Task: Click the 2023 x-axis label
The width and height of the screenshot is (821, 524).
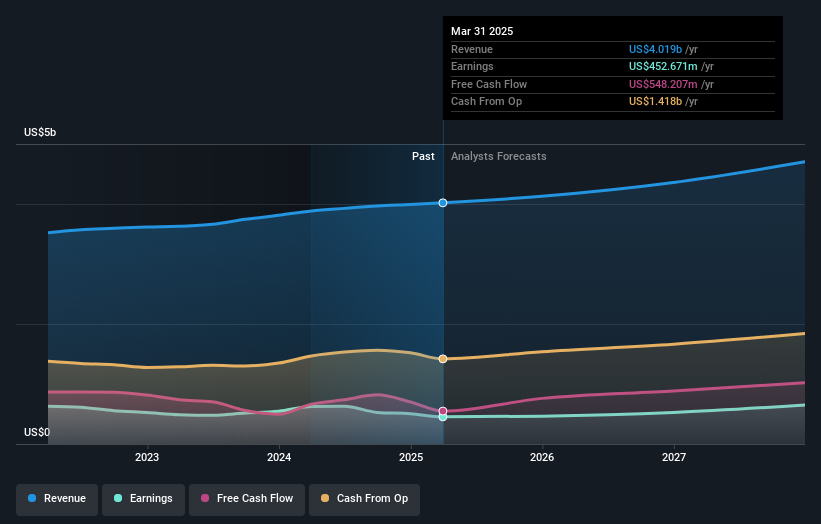Action: [x=147, y=457]
